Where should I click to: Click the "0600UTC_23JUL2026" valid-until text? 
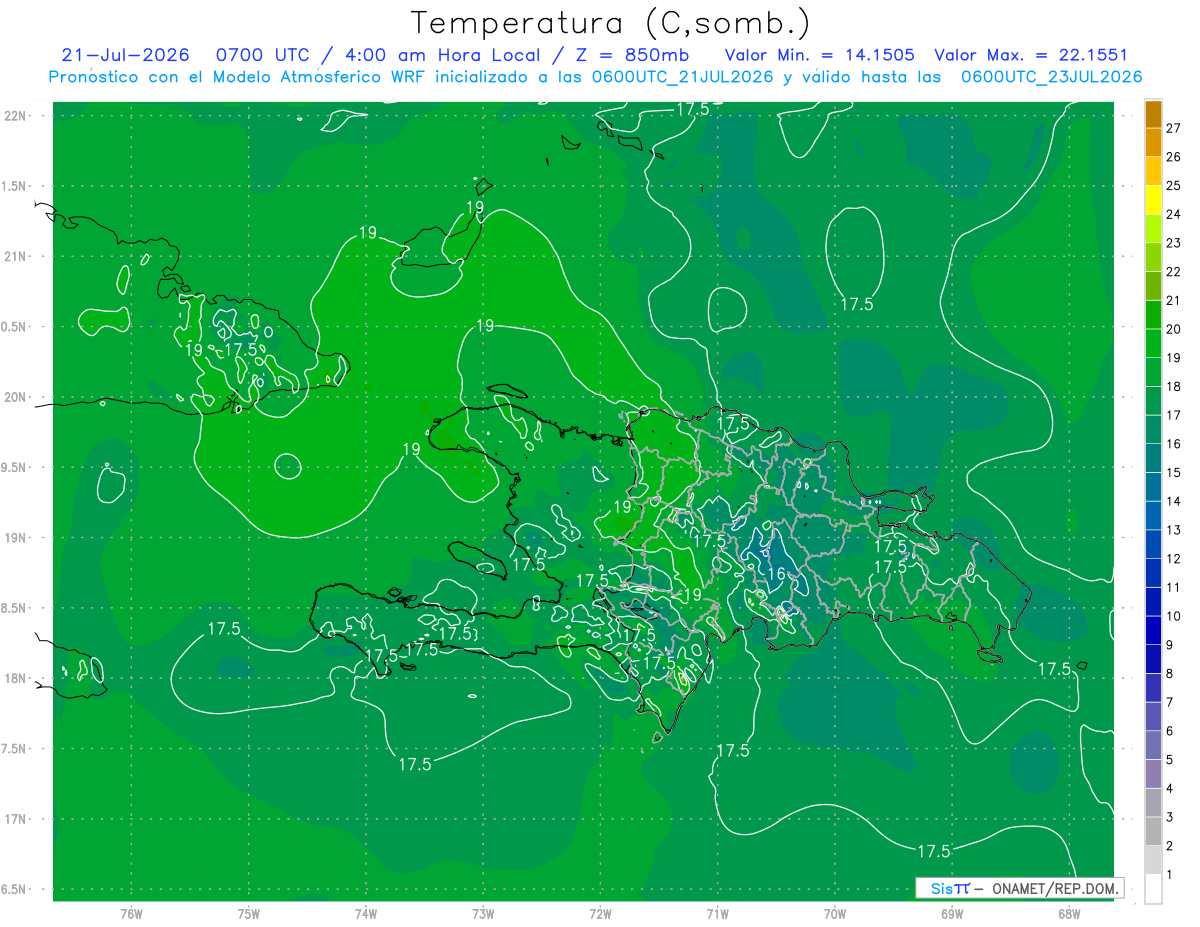(x=1051, y=77)
